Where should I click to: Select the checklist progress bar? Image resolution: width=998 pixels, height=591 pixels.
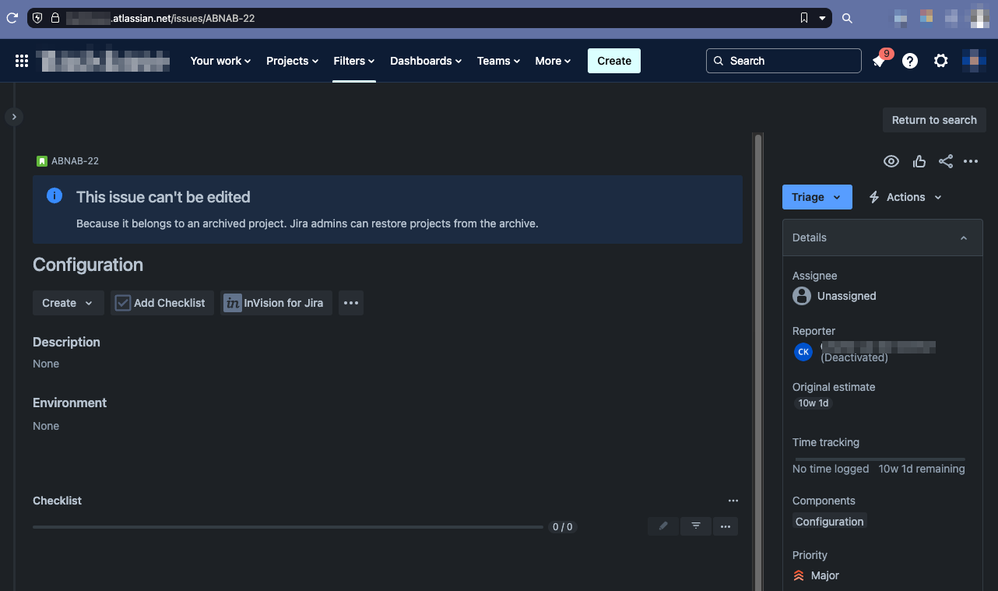288,526
